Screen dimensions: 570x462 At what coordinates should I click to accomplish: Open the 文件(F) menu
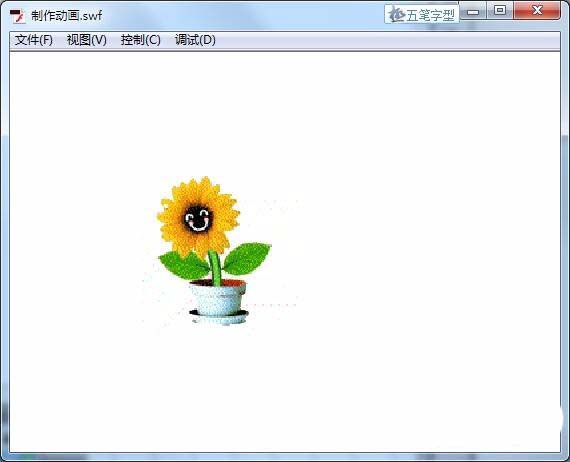[x=33, y=40]
